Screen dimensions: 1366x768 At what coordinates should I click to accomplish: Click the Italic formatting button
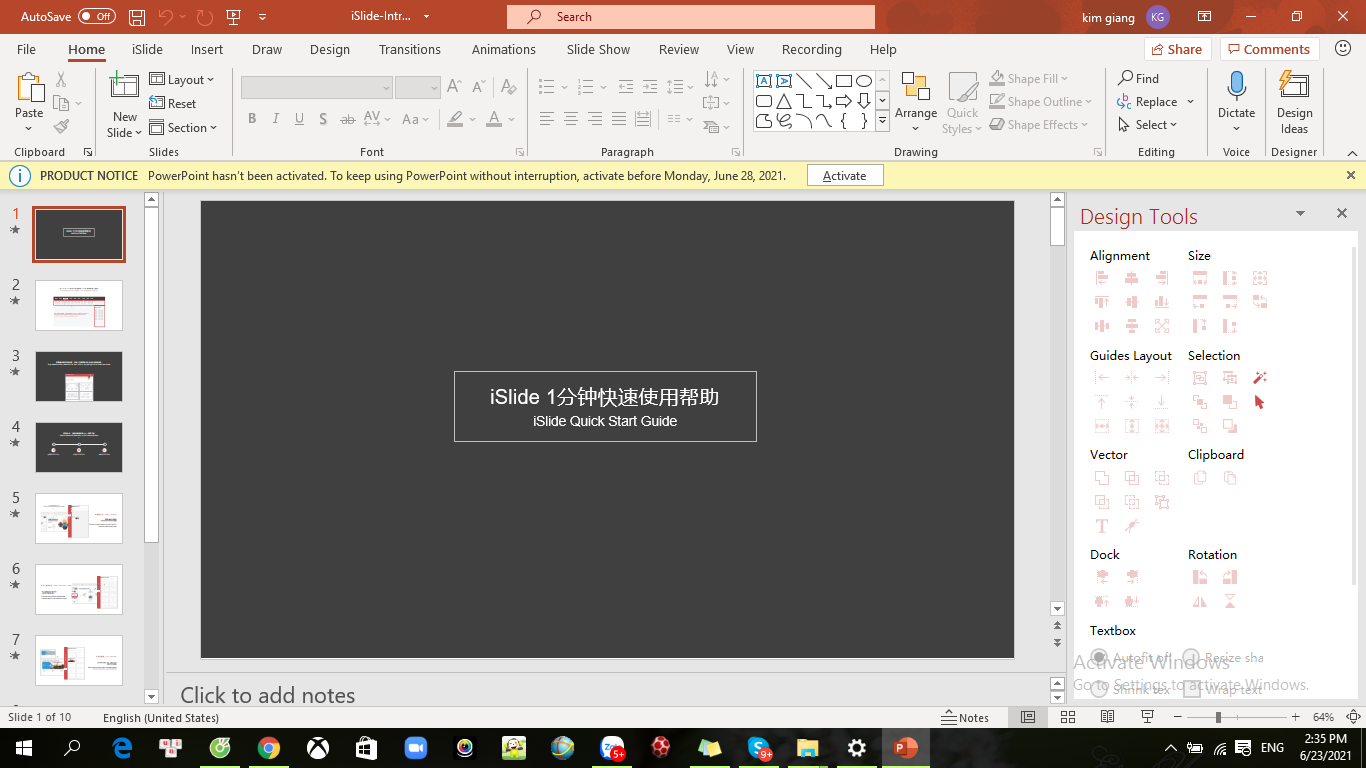[276, 119]
